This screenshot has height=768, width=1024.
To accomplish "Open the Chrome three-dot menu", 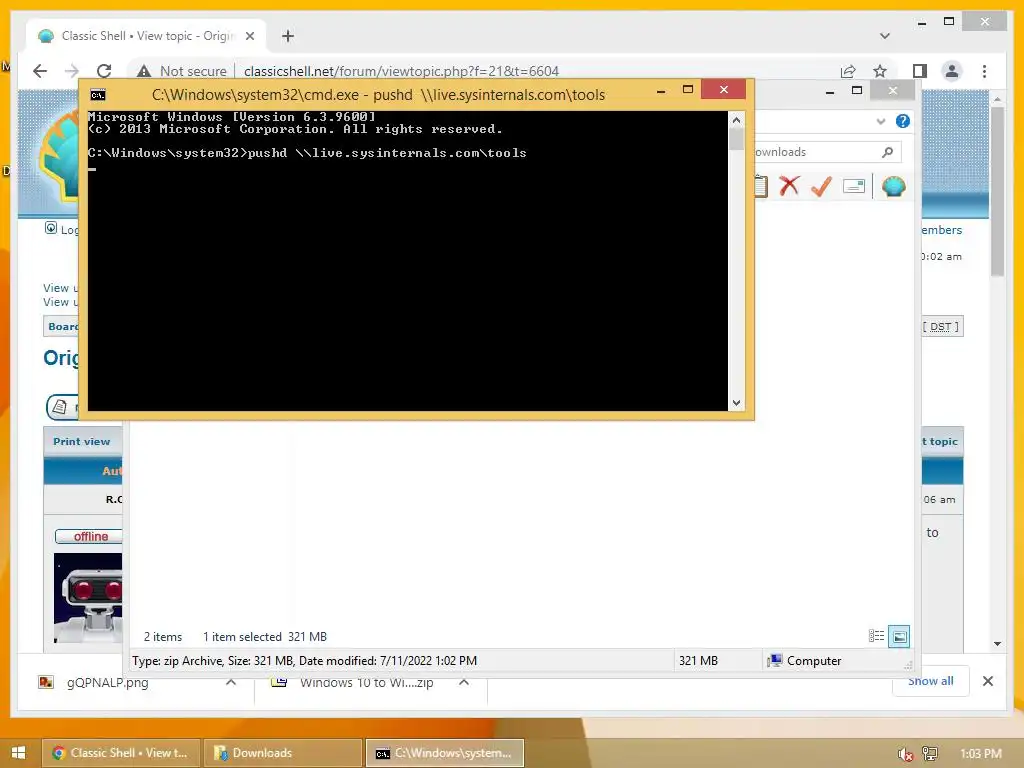I will 984,71.
